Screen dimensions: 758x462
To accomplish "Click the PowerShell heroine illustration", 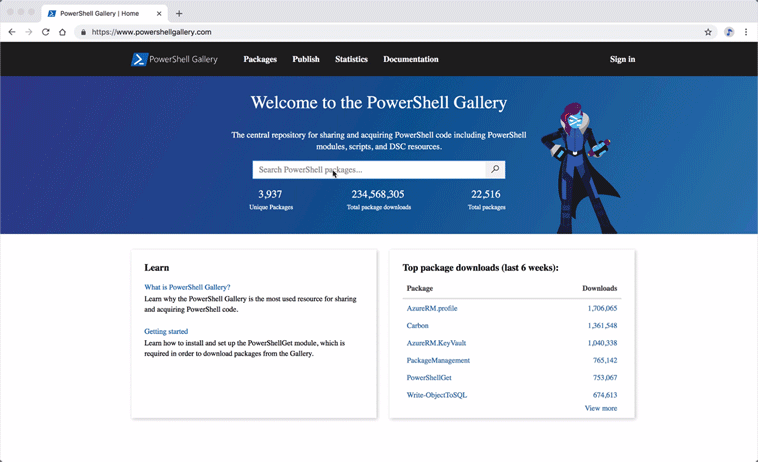I will 578,168.
